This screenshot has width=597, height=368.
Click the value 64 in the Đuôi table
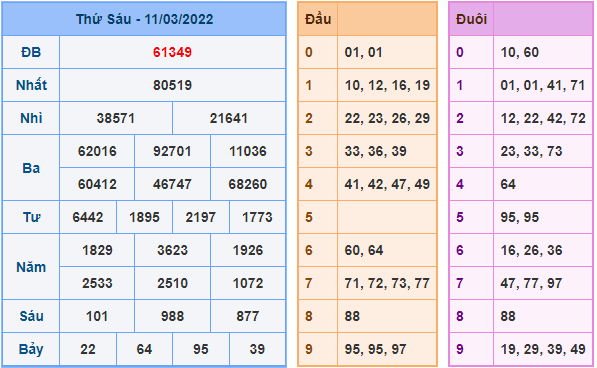(508, 185)
